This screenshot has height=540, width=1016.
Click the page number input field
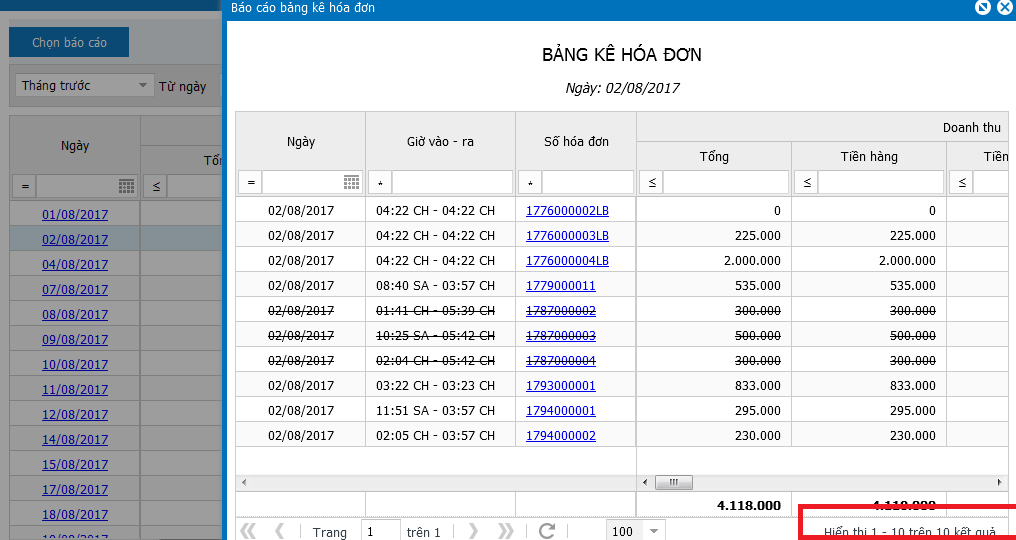coord(381,532)
